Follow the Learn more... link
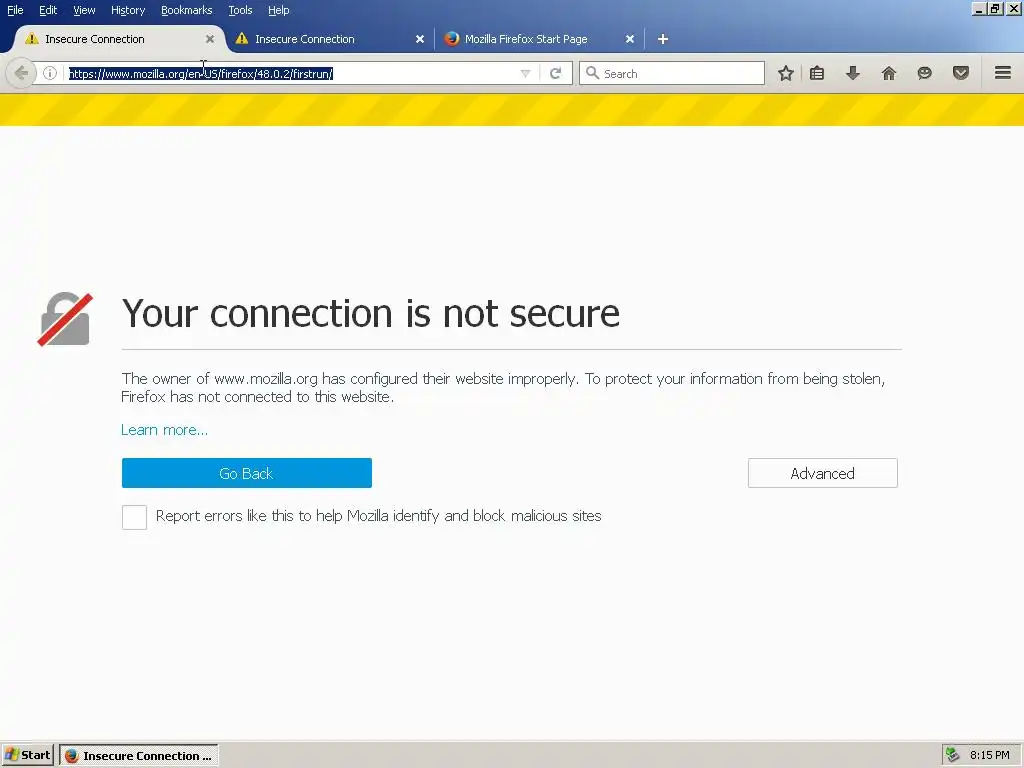The height and width of the screenshot is (768, 1024). click(165, 430)
